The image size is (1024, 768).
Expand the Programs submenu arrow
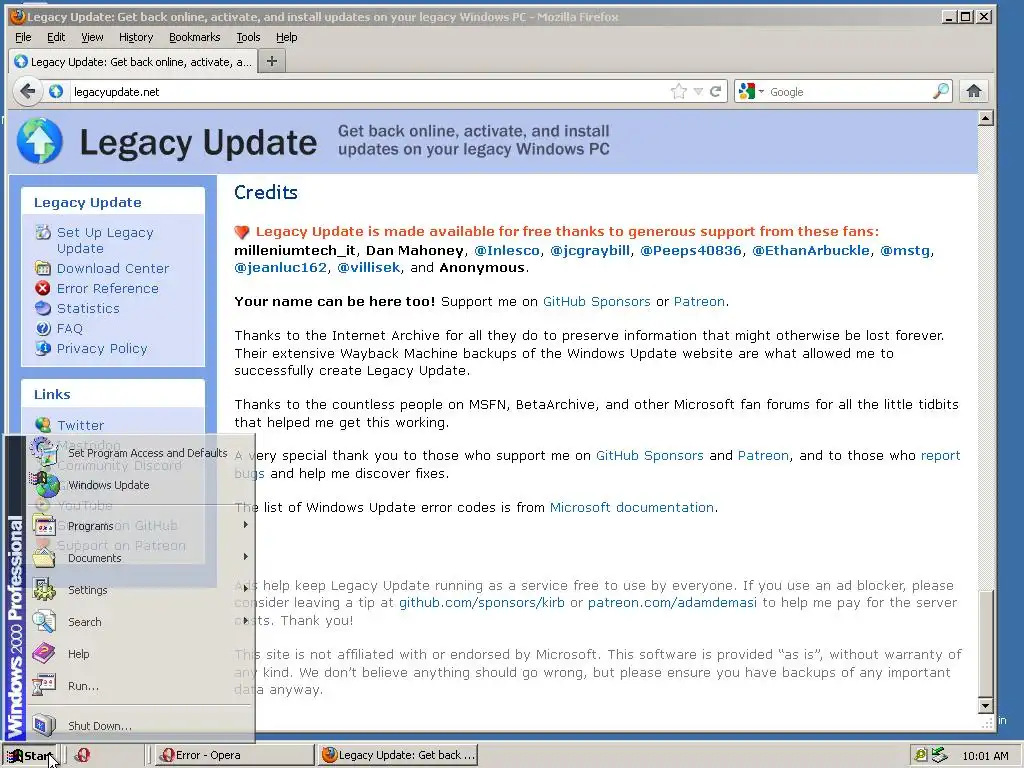tap(246, 525)
